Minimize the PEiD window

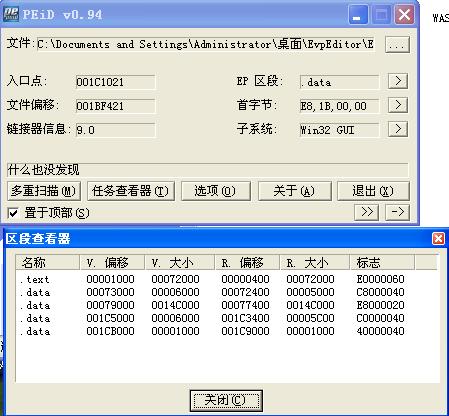358,15
